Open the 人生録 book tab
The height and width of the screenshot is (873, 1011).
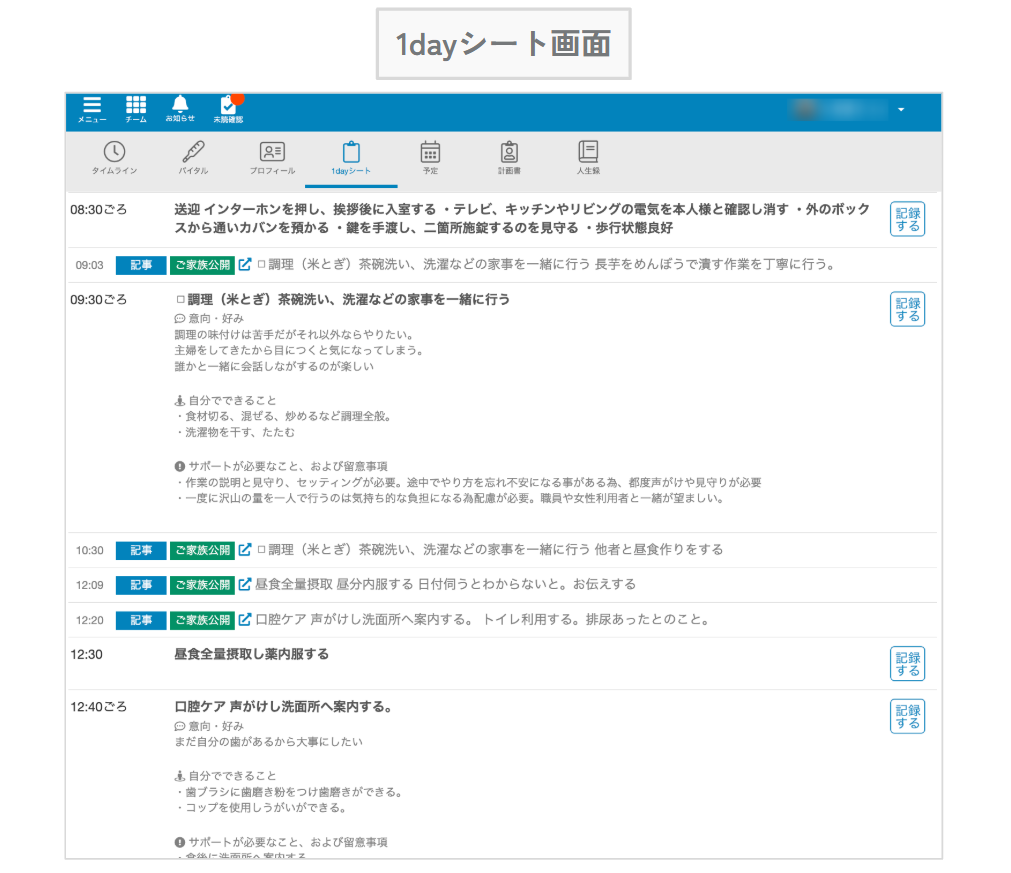tap(588, 157)
